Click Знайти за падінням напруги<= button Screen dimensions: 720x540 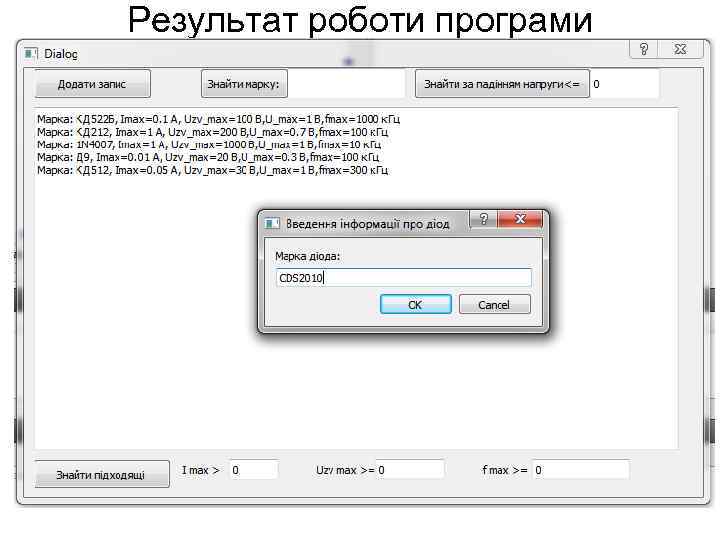click(x=502, y=84)
